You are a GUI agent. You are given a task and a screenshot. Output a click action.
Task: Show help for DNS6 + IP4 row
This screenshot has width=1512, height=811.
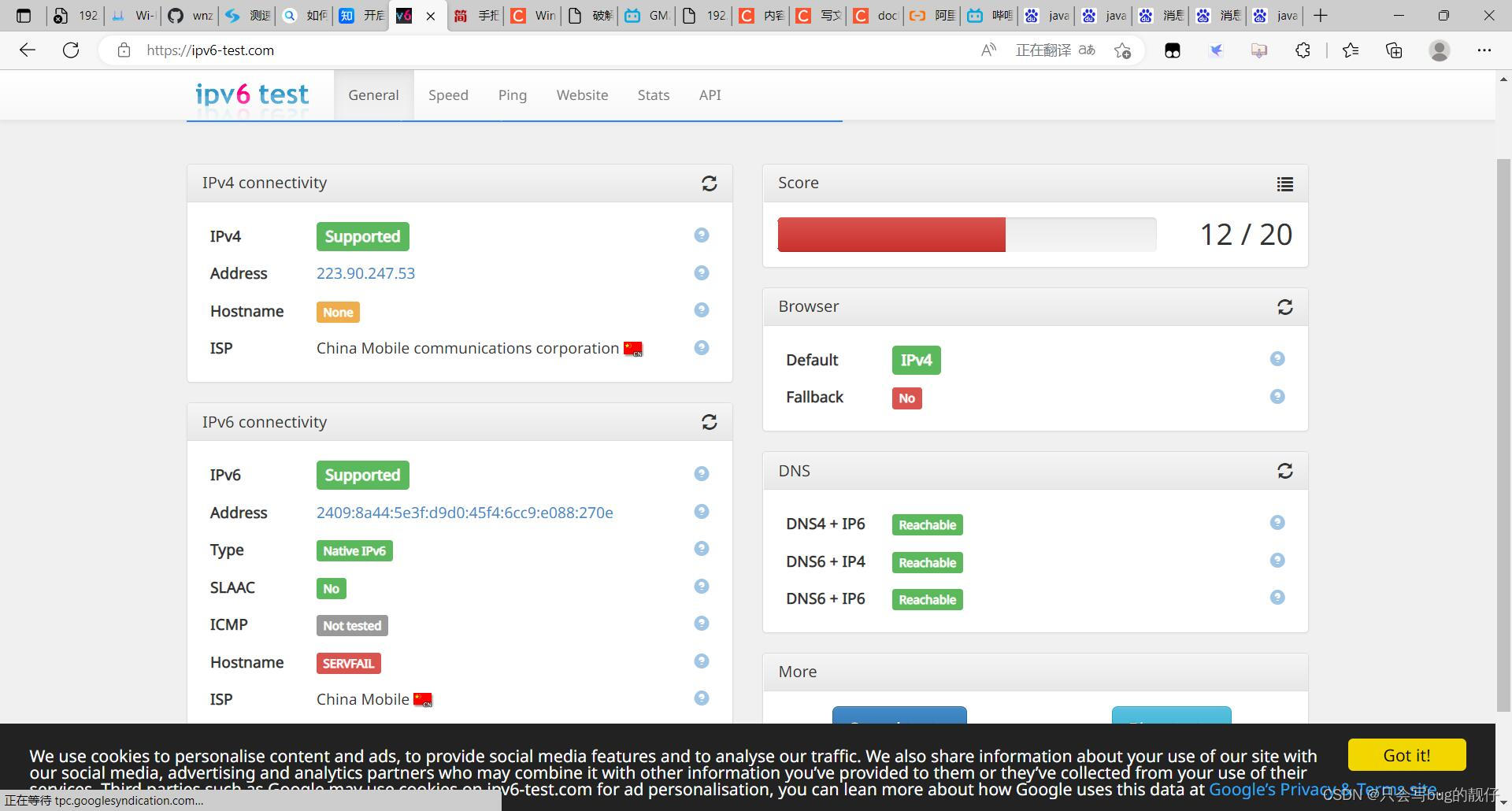1277,561
